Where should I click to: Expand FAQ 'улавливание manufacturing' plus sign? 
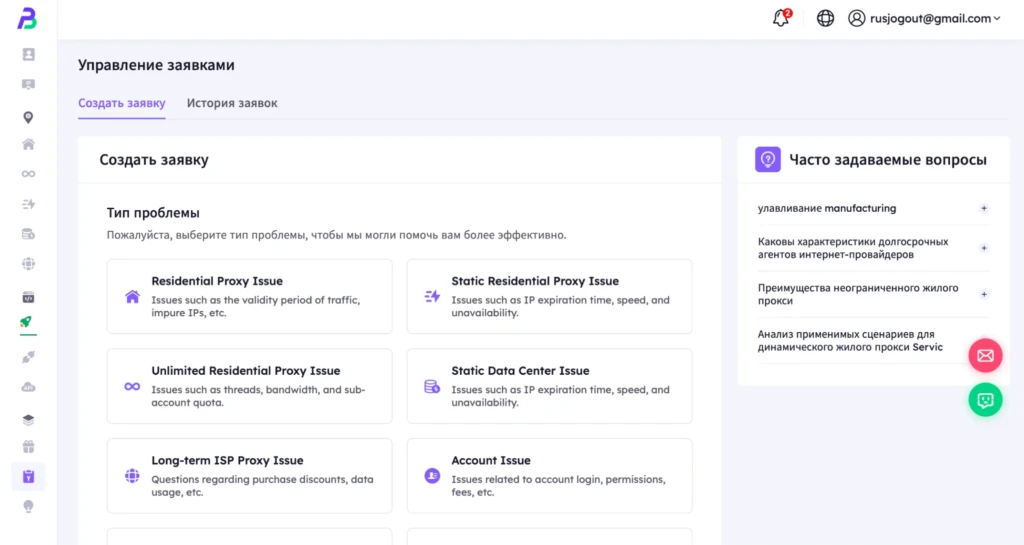[x=984, y=208]
